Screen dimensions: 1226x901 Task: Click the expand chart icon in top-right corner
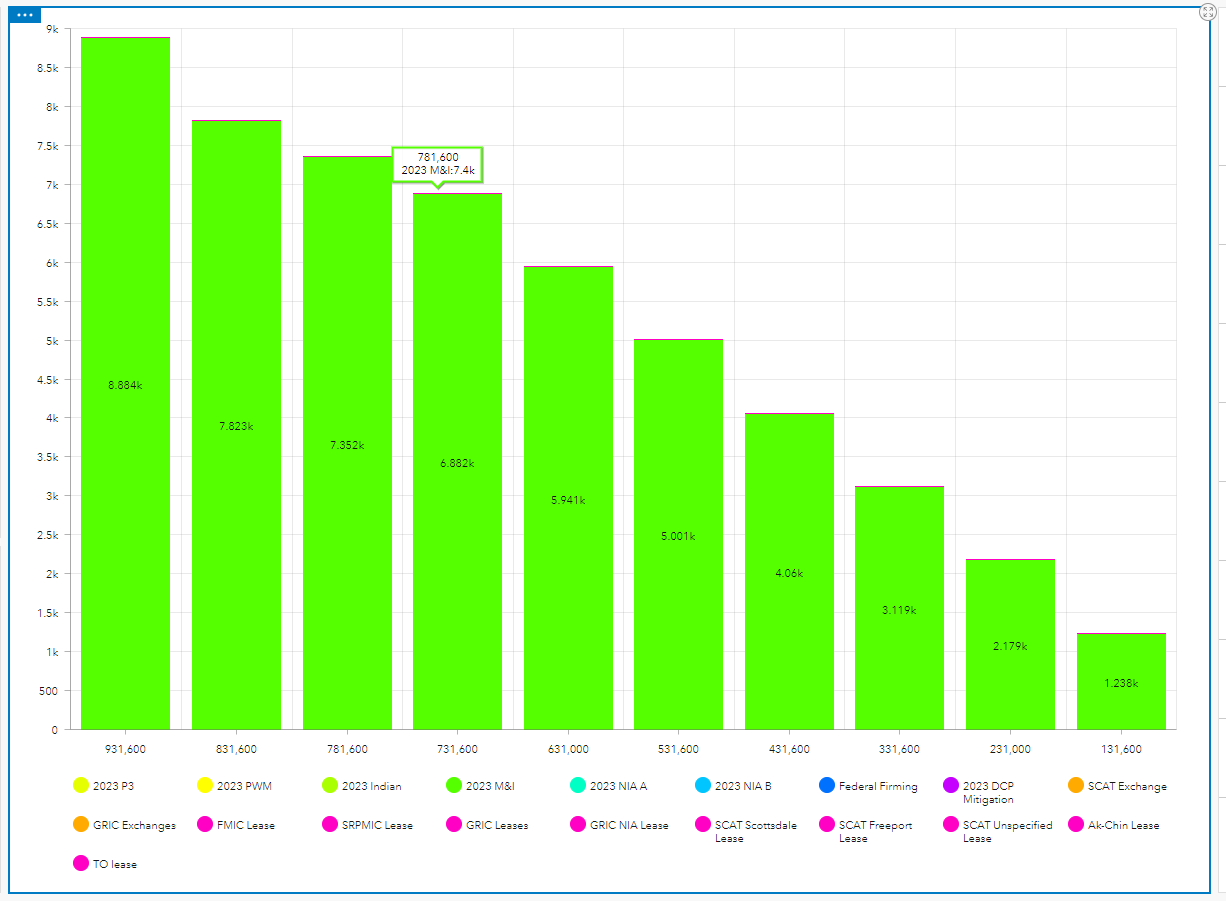(x=1207, y=10)
